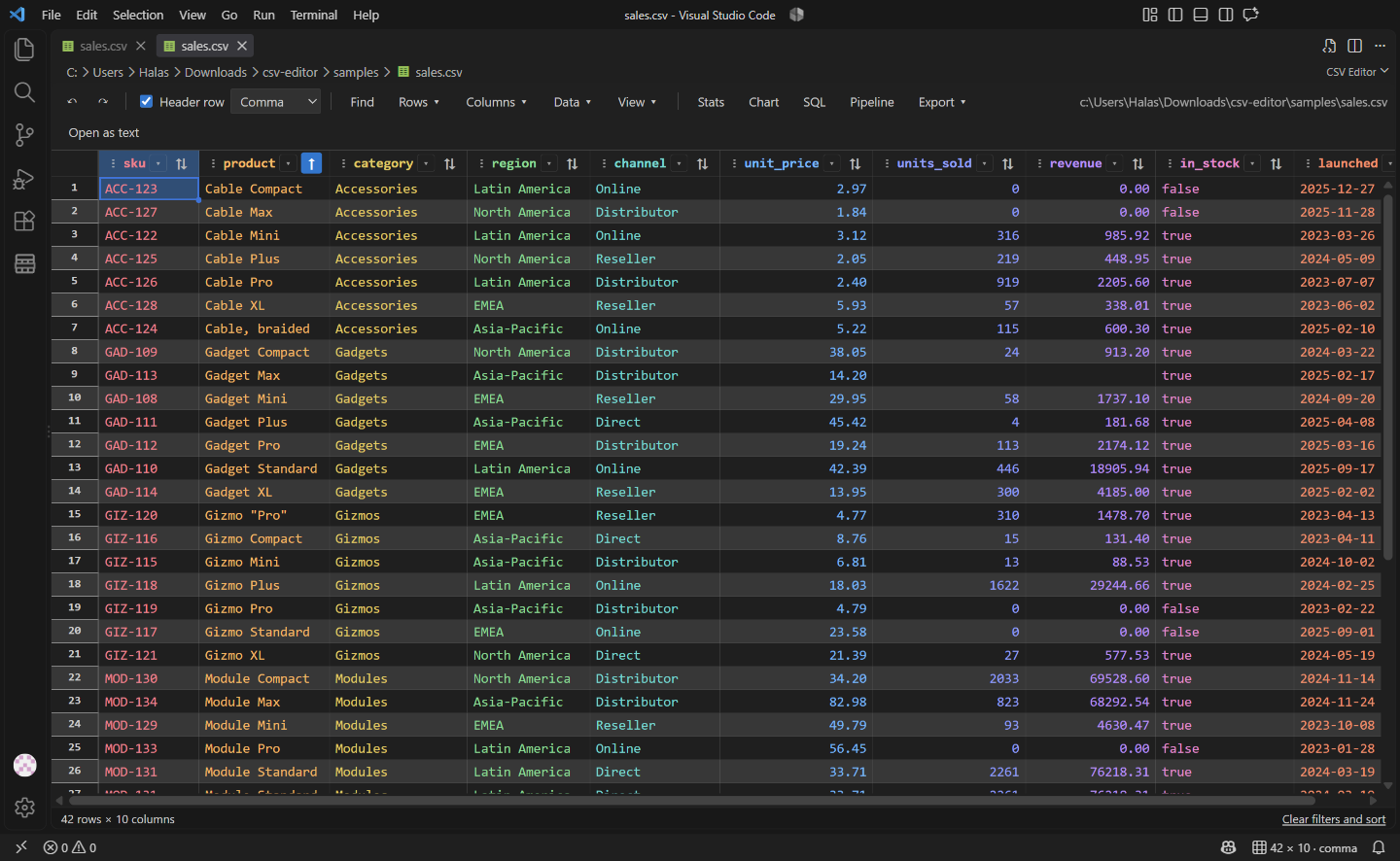Click the open changes icon in editor title
Screen dimensions: 1400x861
tap(1329, 46)
